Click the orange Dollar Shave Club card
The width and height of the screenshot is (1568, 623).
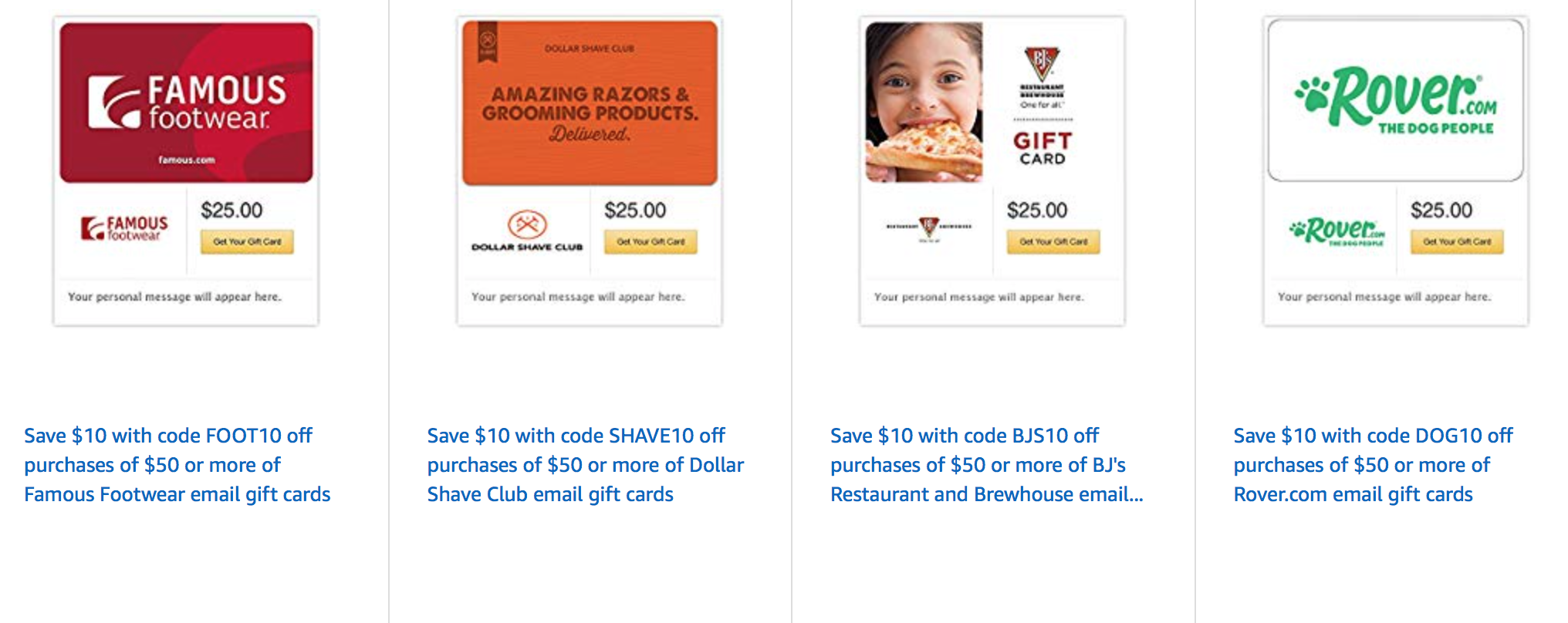(590, 103)
